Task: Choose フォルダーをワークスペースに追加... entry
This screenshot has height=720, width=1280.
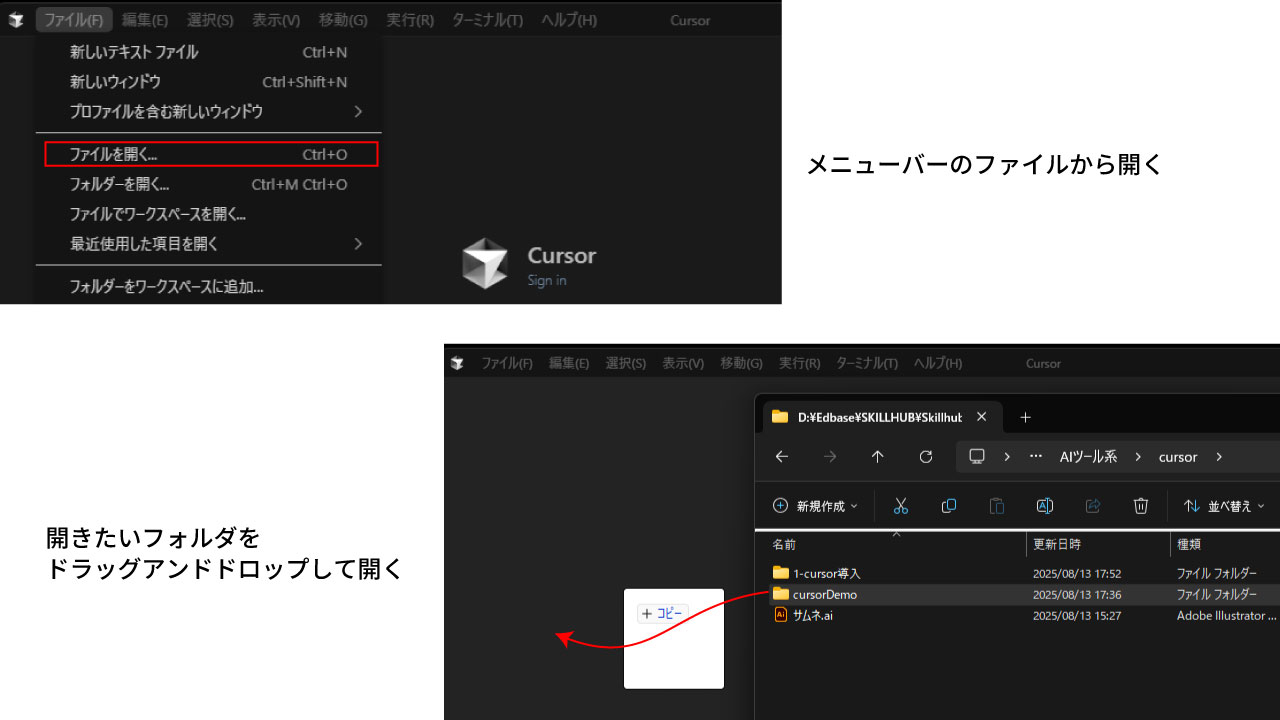Action: click(208, 287)
